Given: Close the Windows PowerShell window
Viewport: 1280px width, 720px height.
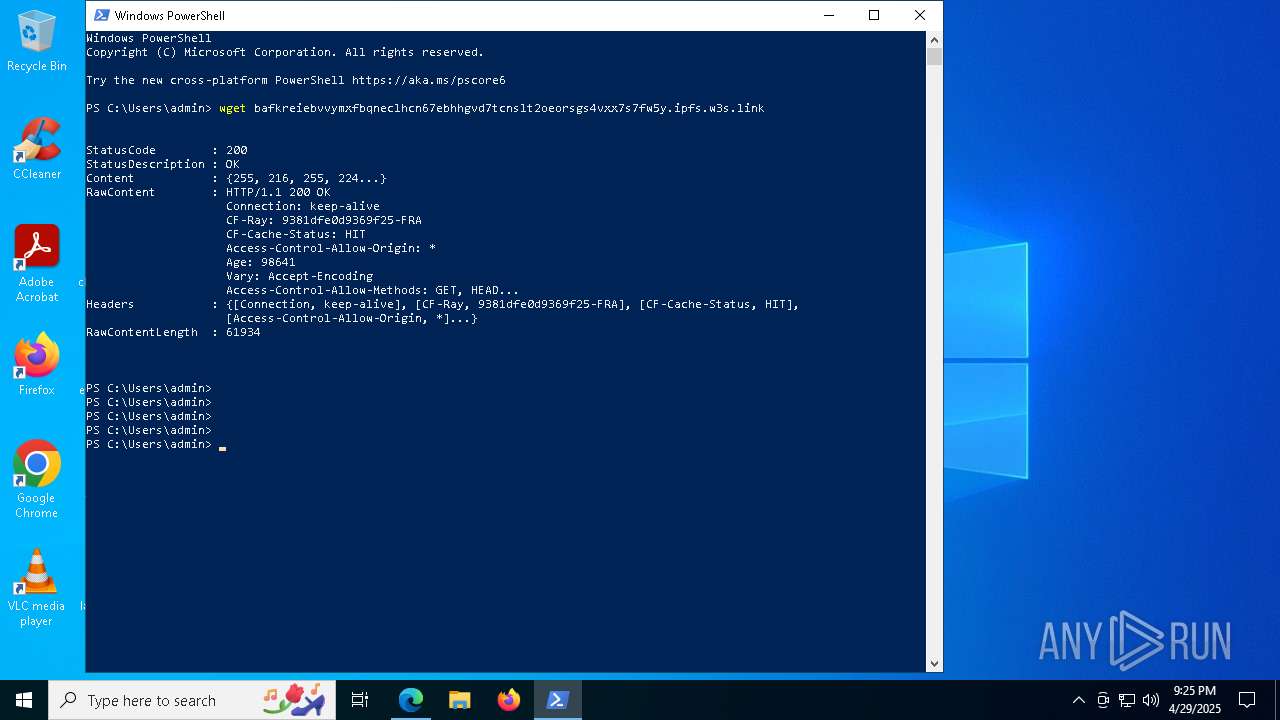Looking at the screenshot, I should coord(920,15).
